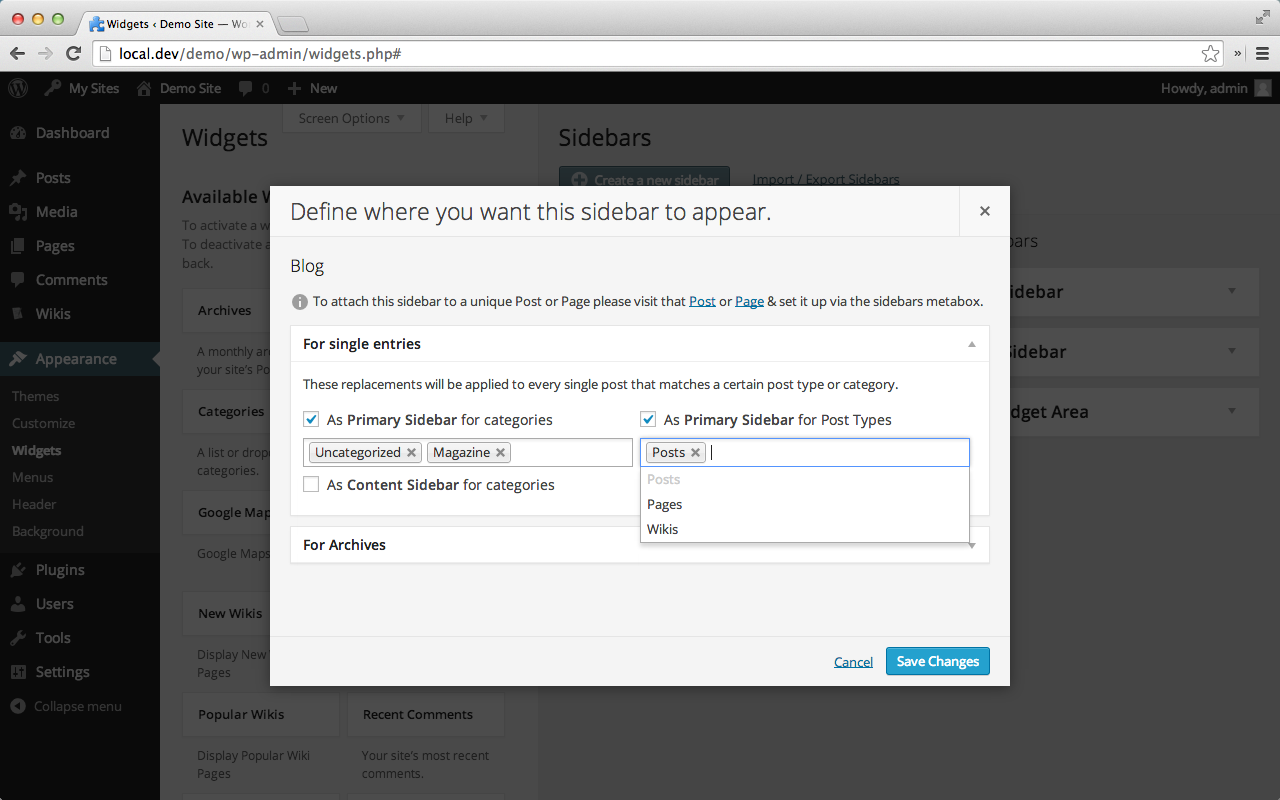Click the WordPress logo in admin bar

[x=18, y=88]
